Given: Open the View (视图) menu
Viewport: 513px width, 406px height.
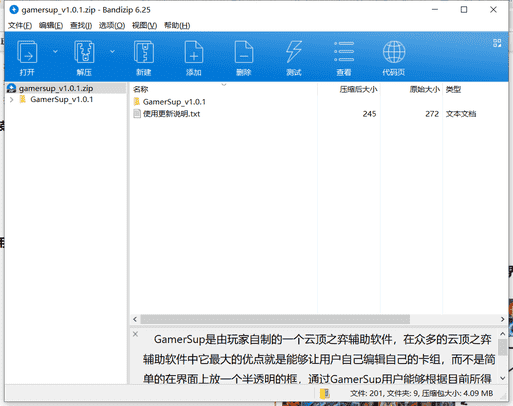Looking at the screenshot, I should [x=144, y=25].
